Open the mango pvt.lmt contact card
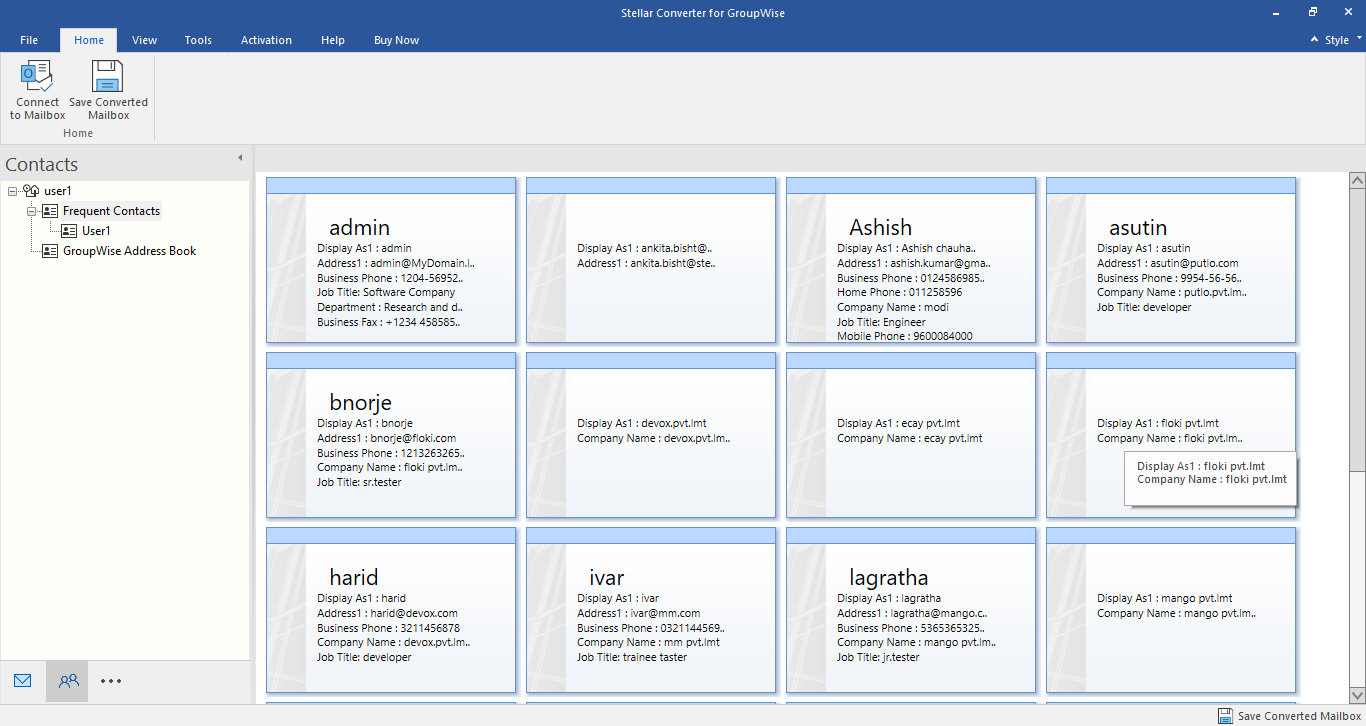The image size is (1366, 726). tap(1171, 610)
